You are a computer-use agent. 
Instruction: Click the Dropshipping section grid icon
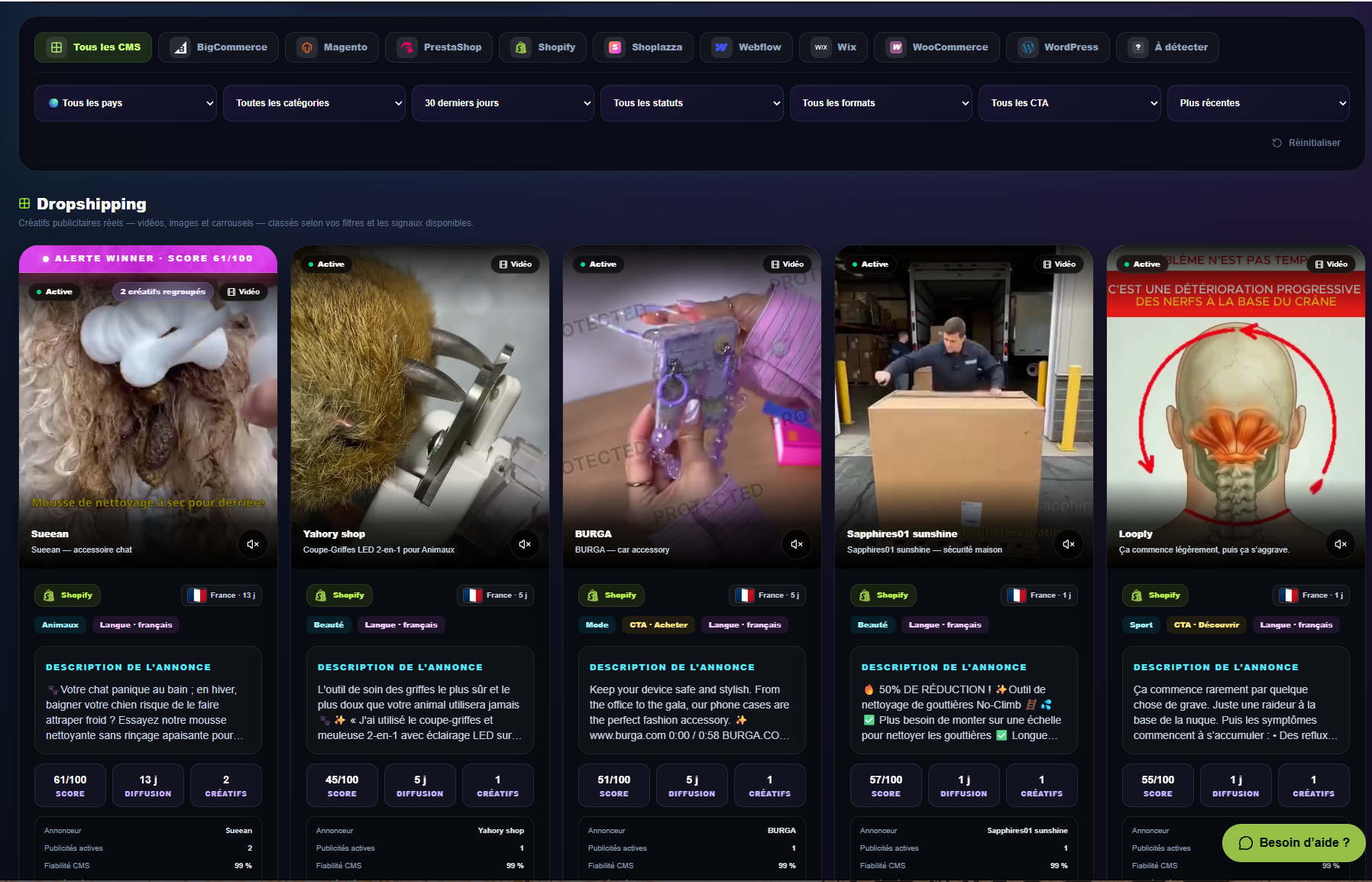click(x=24, y=203)
